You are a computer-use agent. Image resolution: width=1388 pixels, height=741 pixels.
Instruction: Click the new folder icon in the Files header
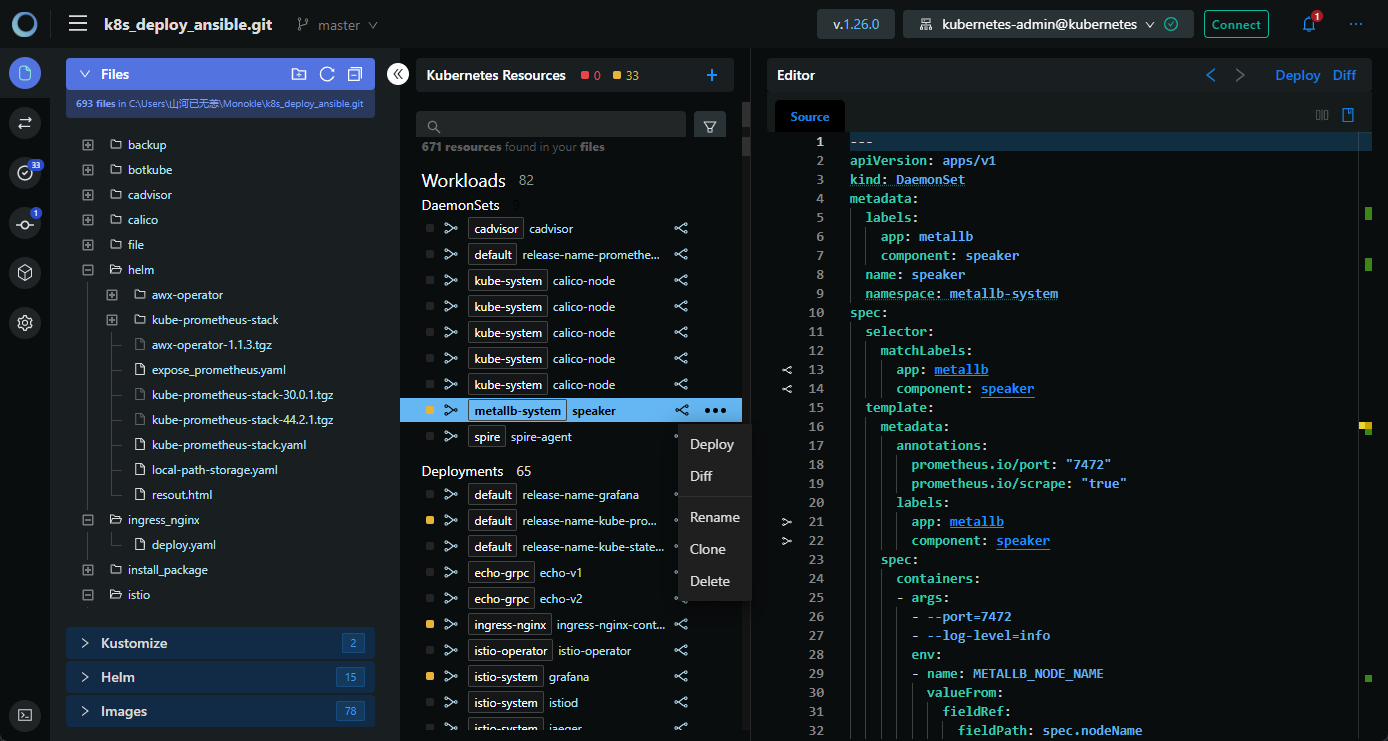pos(298,74)
